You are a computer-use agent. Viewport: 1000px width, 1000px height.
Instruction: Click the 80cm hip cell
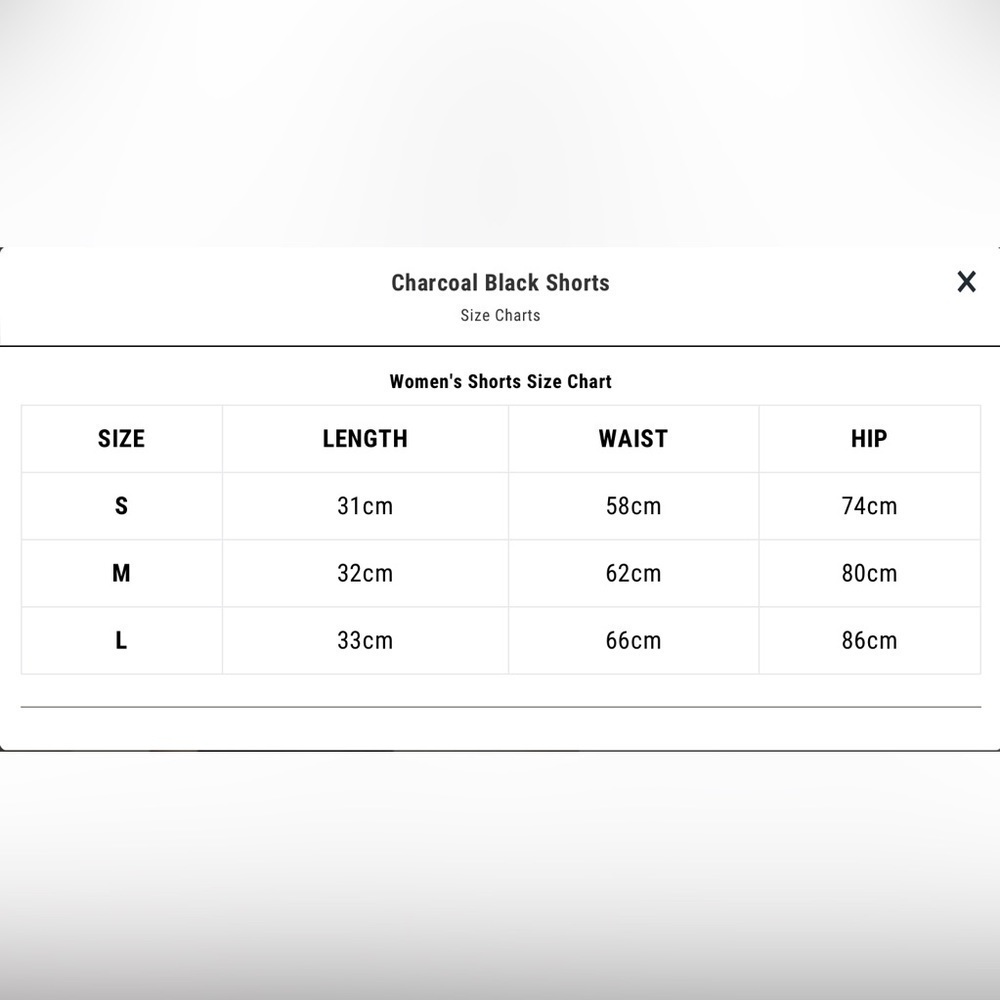pos(869,573)
